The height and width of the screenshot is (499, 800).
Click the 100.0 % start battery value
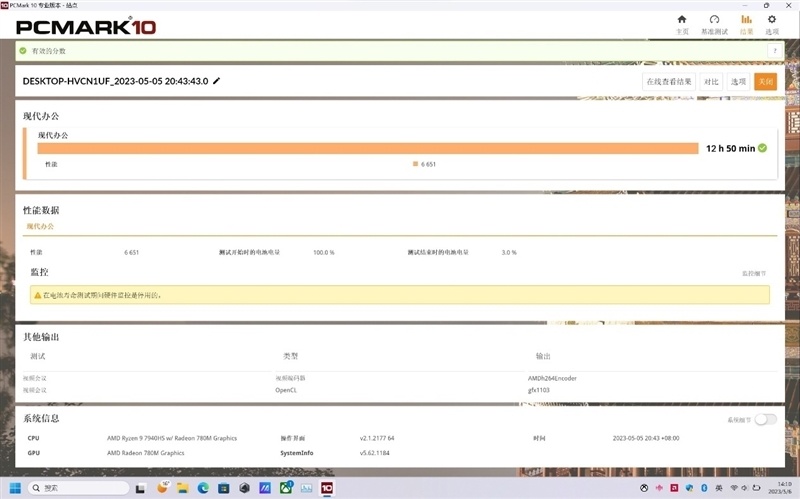pyautogui.click(x=323, y=252)
